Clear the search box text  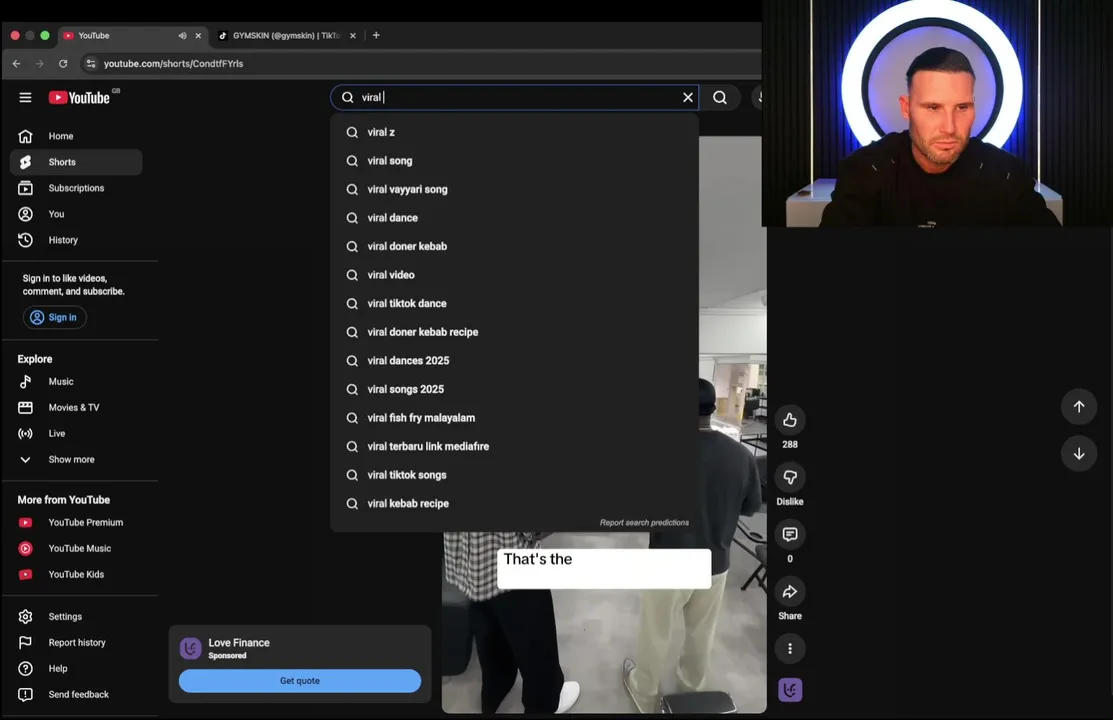click(687, 97)
